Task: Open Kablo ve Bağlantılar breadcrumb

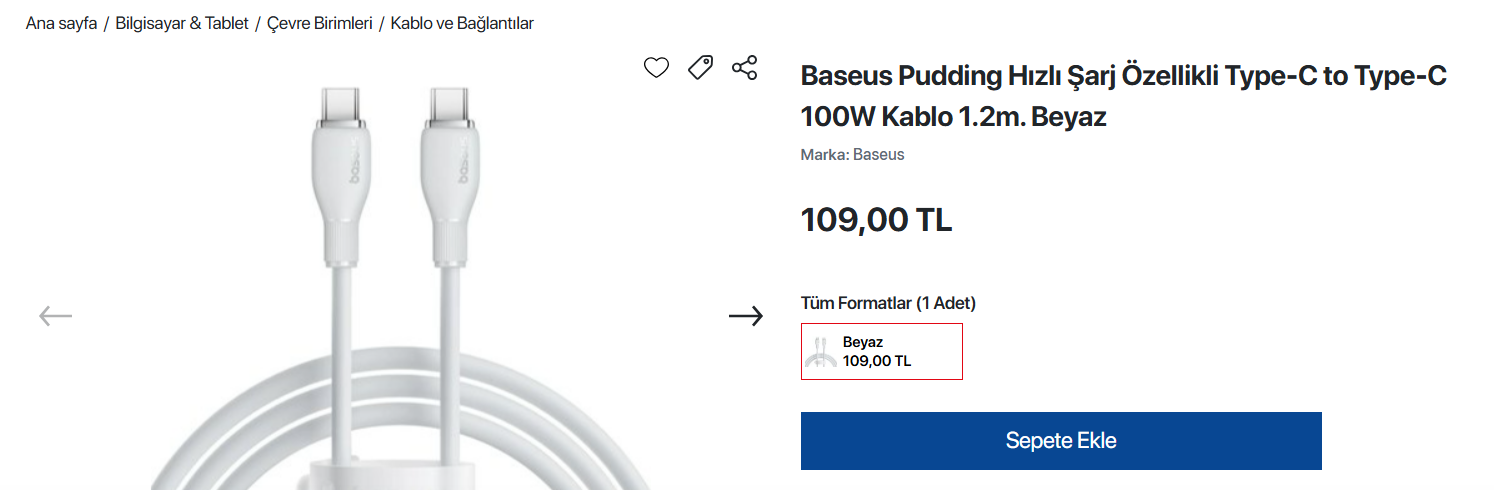Action: coord(462,23)
